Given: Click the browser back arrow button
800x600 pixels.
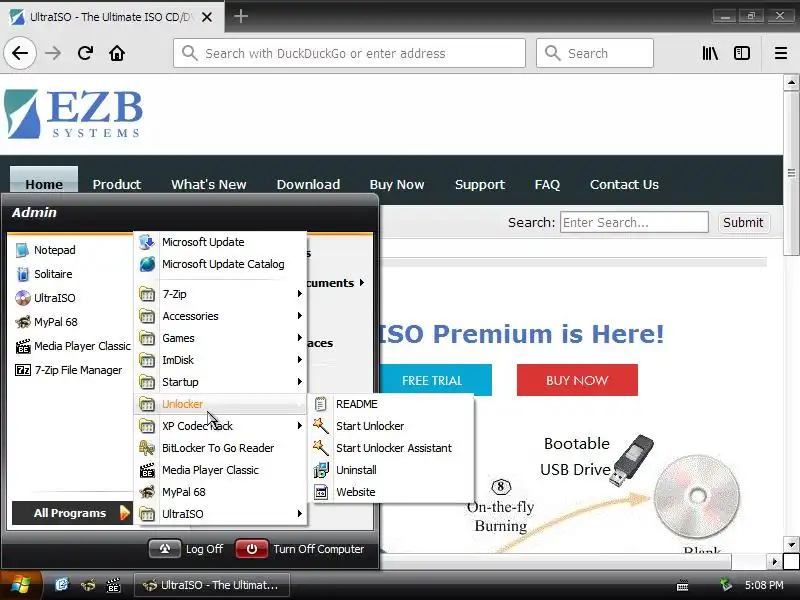Looking at the screenshot, I should pyautogui.click(x=20, y=53).
